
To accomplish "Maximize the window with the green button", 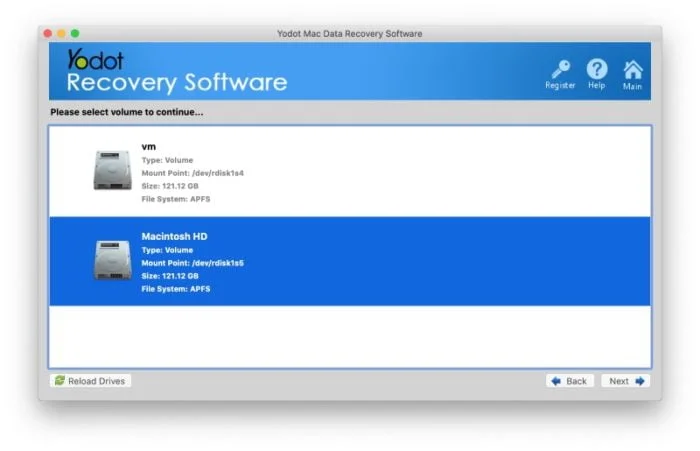I will pyautogui.click(x=75, y=33).
